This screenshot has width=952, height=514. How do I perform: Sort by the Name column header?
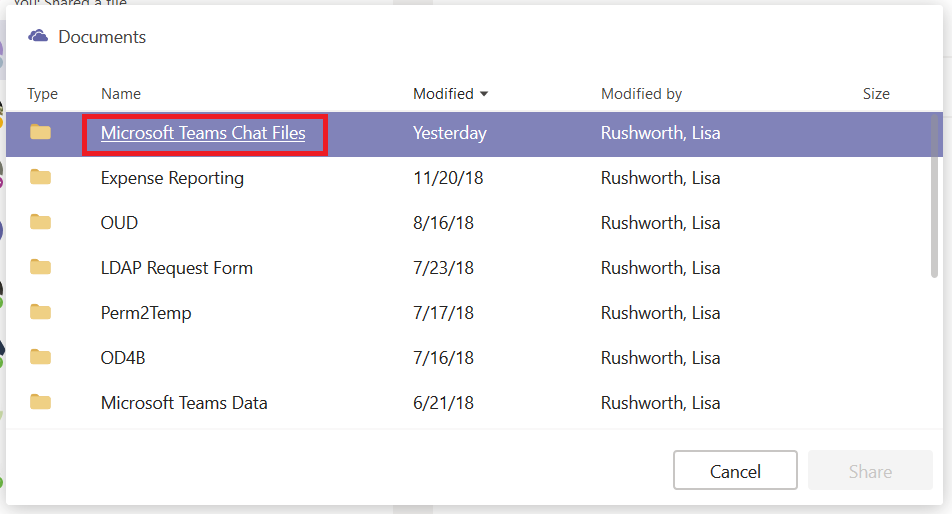(121, 94)
